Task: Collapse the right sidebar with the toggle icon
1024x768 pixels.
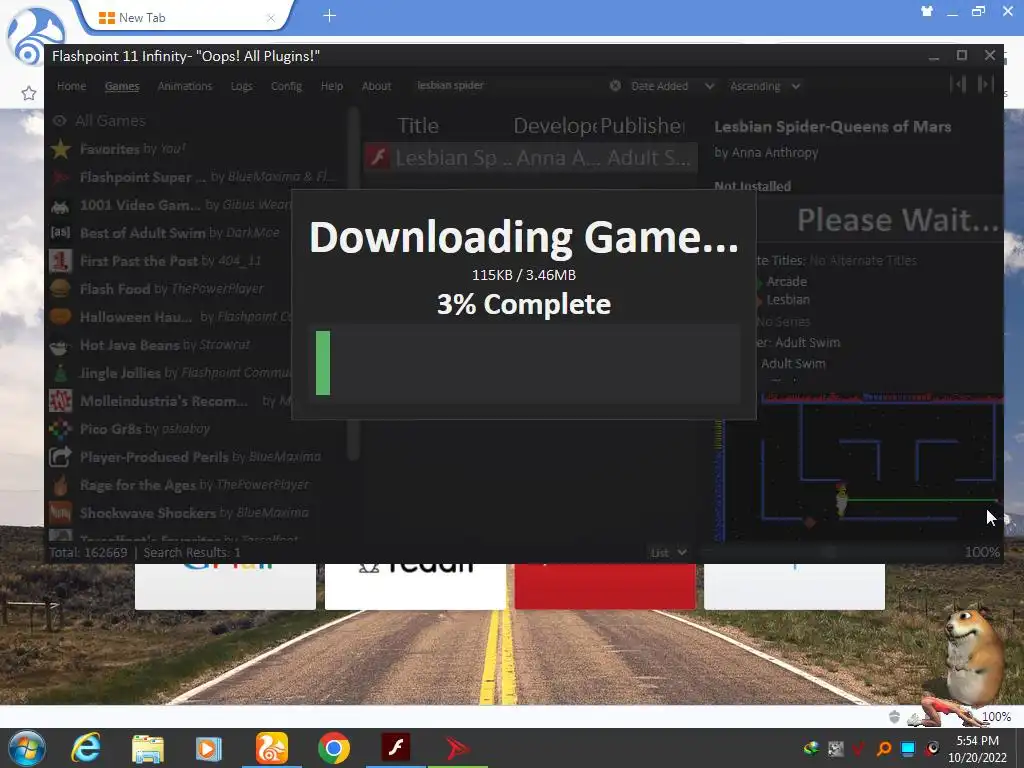Action: click(985, 84)
